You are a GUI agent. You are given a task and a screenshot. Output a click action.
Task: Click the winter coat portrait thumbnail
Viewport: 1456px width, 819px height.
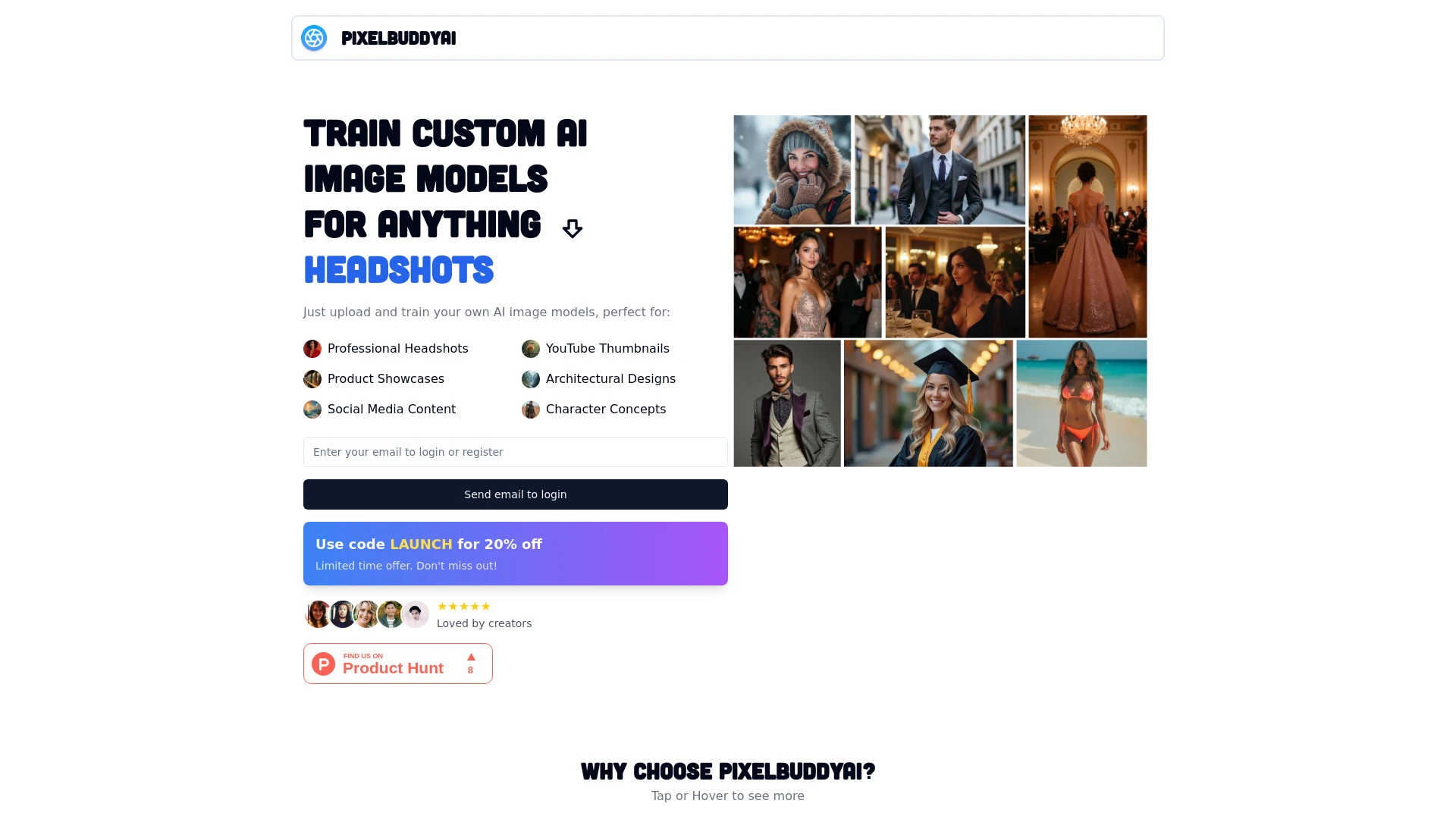pyautogui.click(x=792, y=169)
